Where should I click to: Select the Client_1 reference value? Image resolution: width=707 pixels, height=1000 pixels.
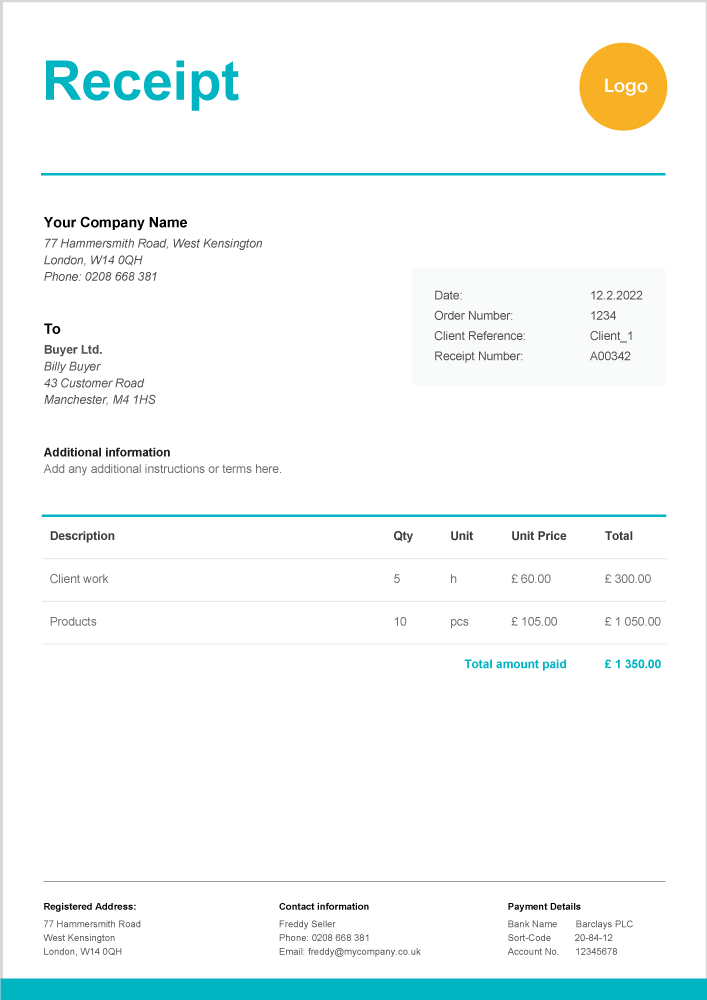coord(611,336)
